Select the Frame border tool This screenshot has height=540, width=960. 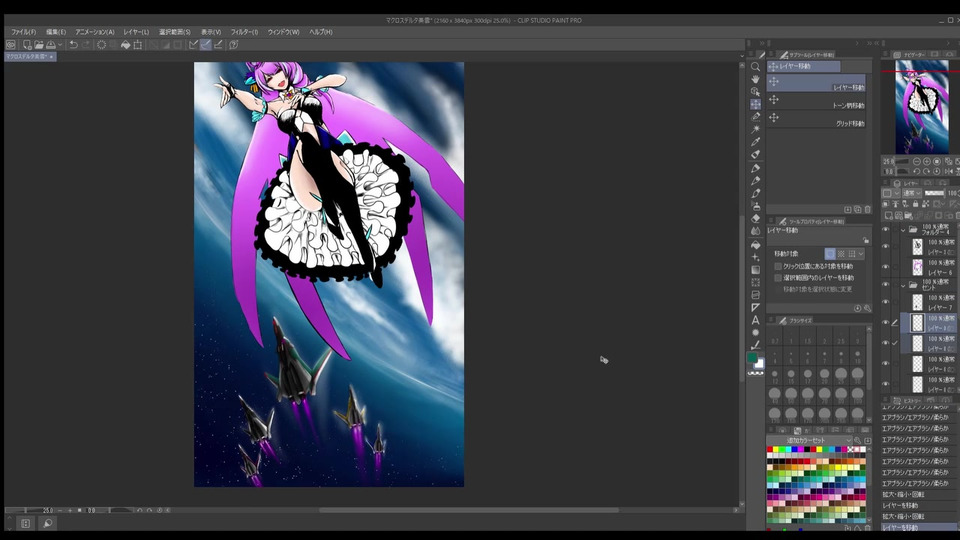tap(756, 295)
